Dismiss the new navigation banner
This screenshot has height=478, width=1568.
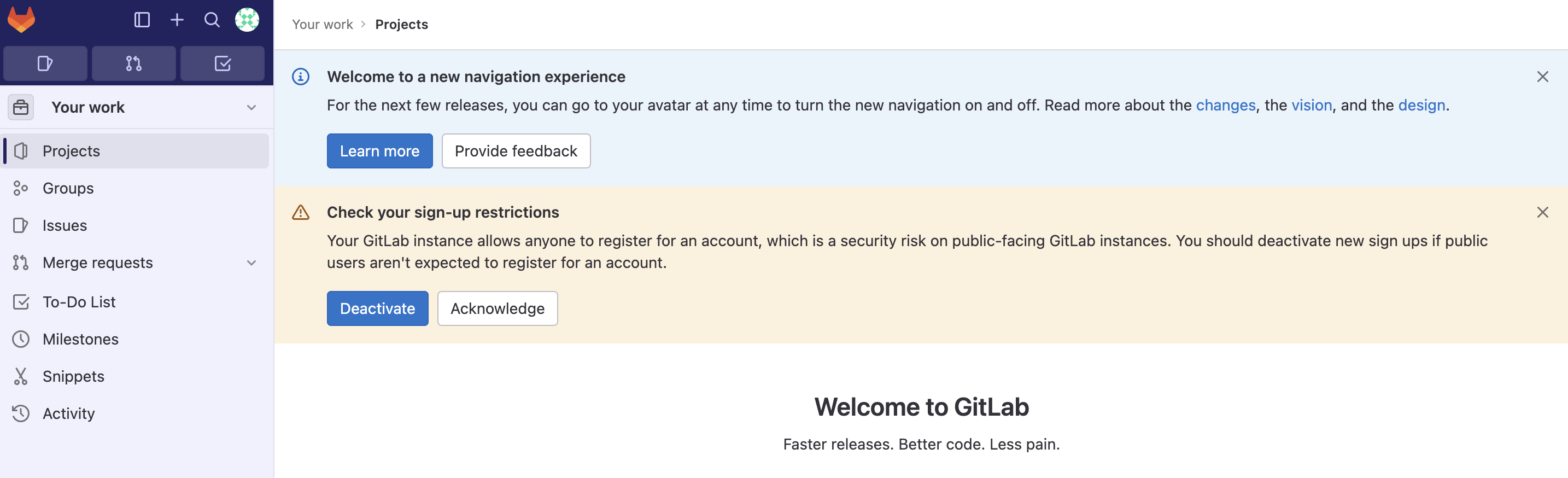pyautogui.click(x=1542, y=77)
